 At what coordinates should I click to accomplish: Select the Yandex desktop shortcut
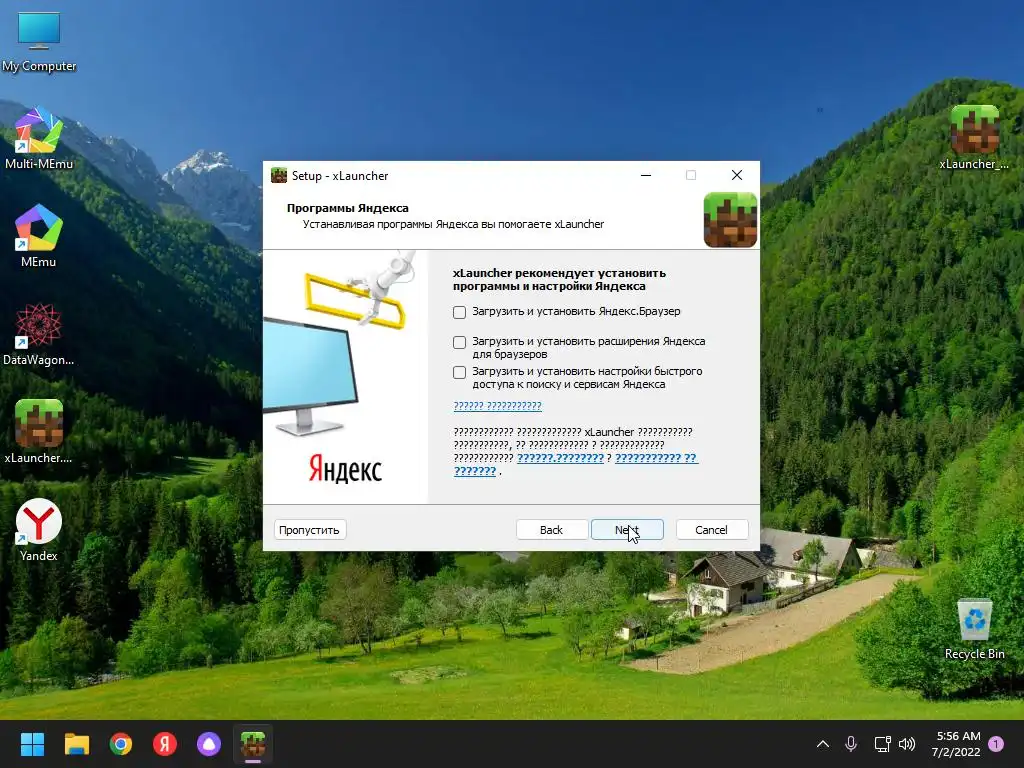coord(39,530)
